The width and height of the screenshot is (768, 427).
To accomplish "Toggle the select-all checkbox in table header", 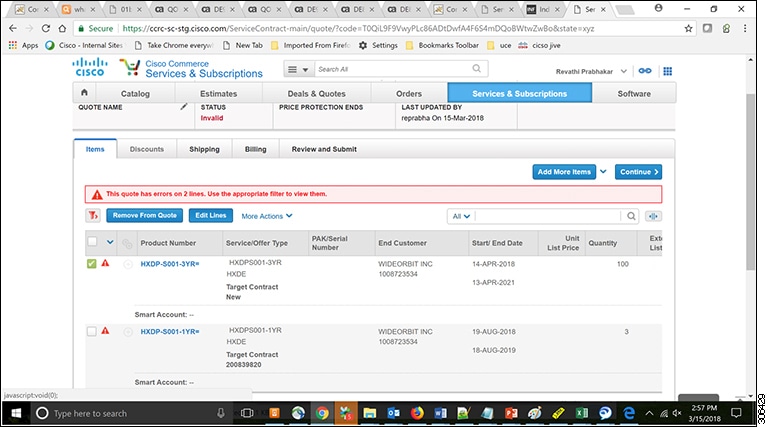I will (x=92, y=241).
